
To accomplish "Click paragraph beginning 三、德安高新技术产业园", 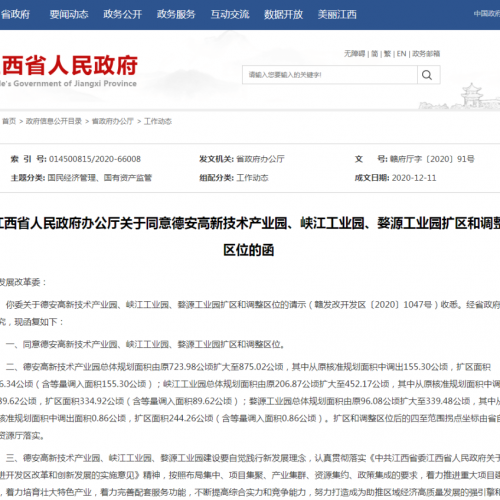I will point(250,475).
